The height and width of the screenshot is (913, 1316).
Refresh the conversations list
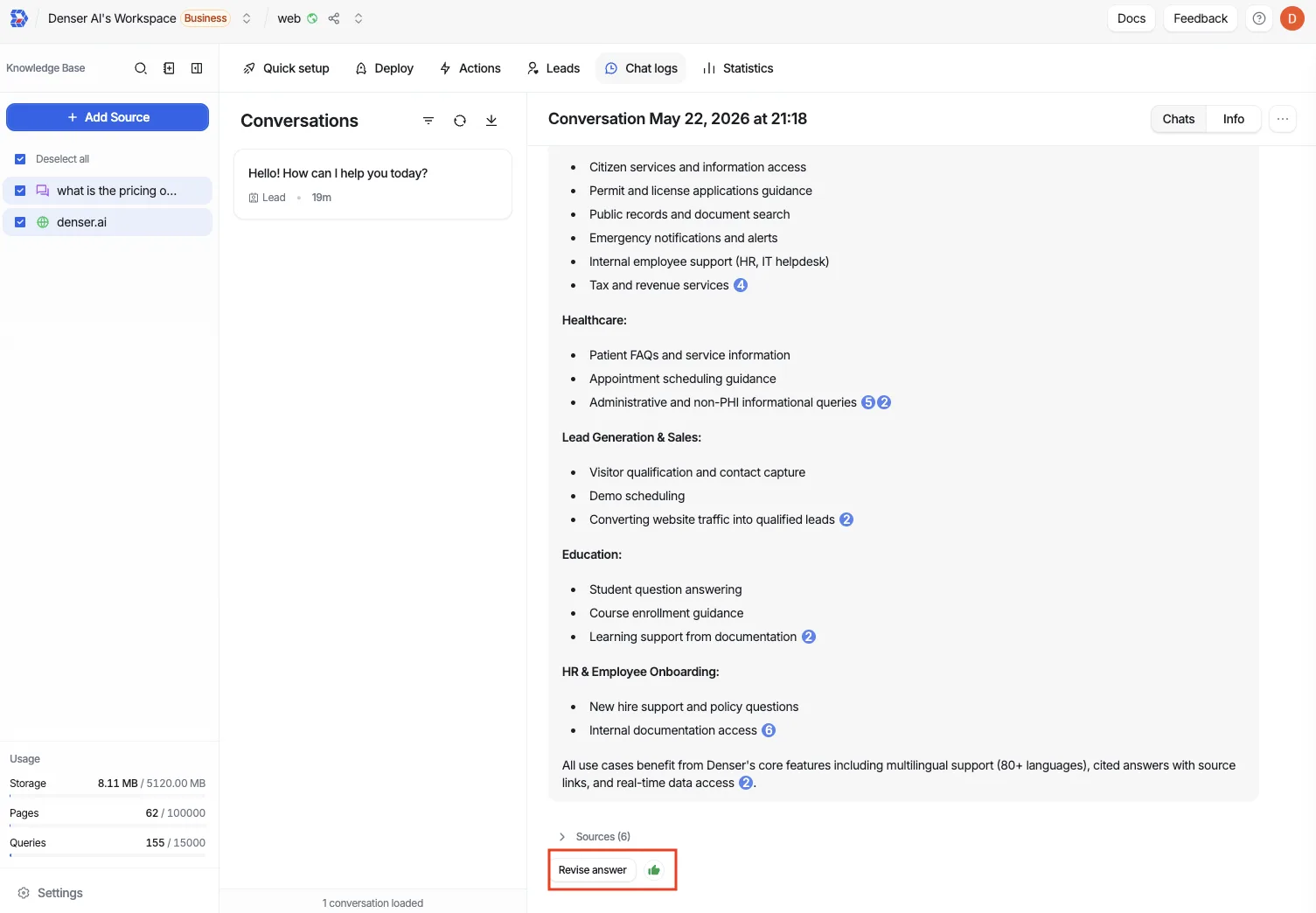pyautogui.click(x=460, y=121)
